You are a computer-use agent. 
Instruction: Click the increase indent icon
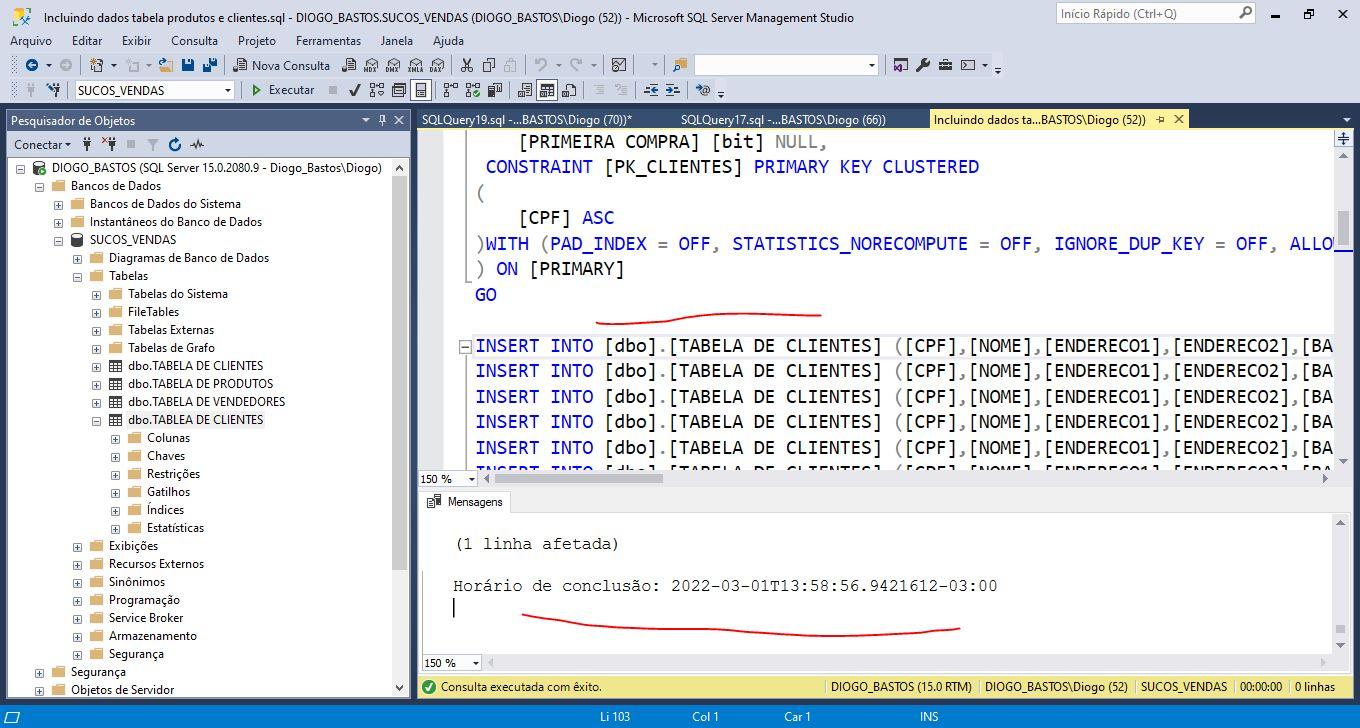click(x=673, y=90)
